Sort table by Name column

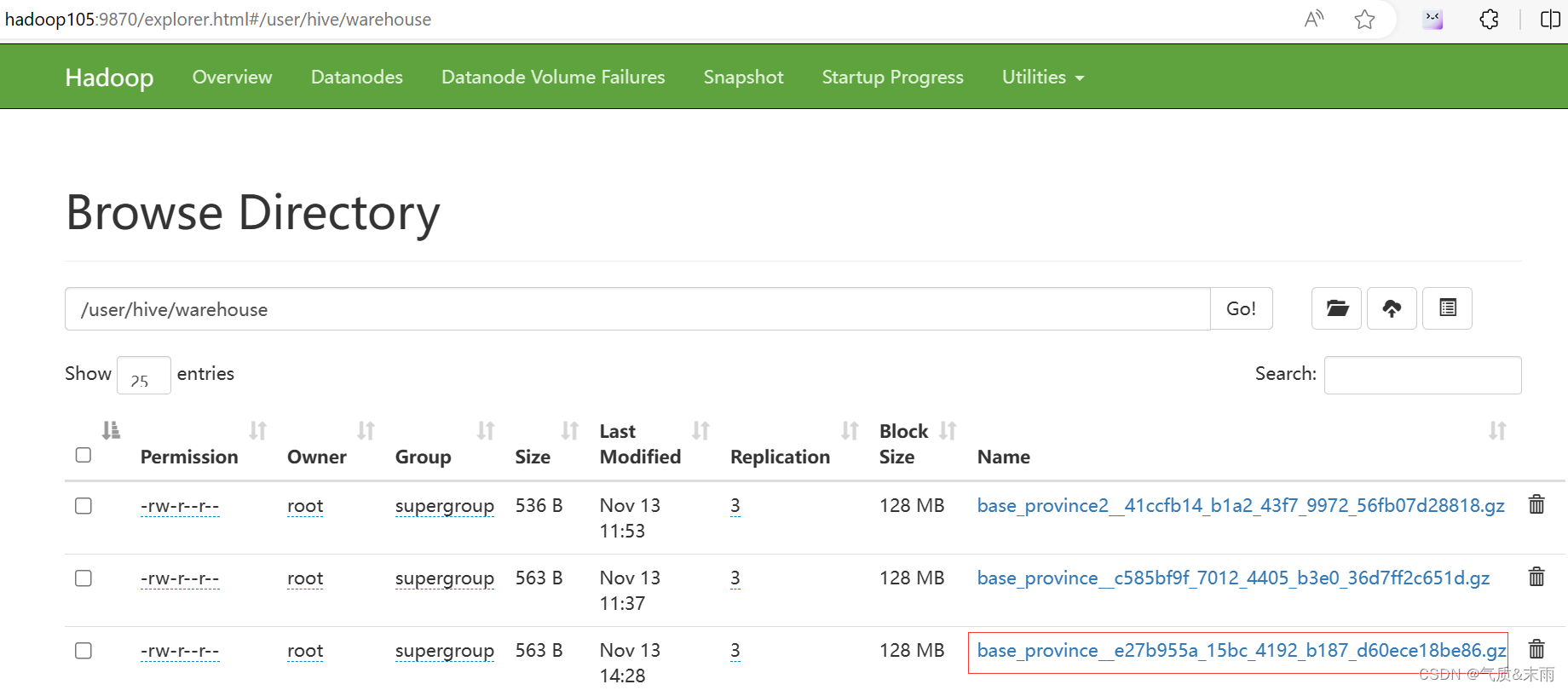coord(1497,430)
